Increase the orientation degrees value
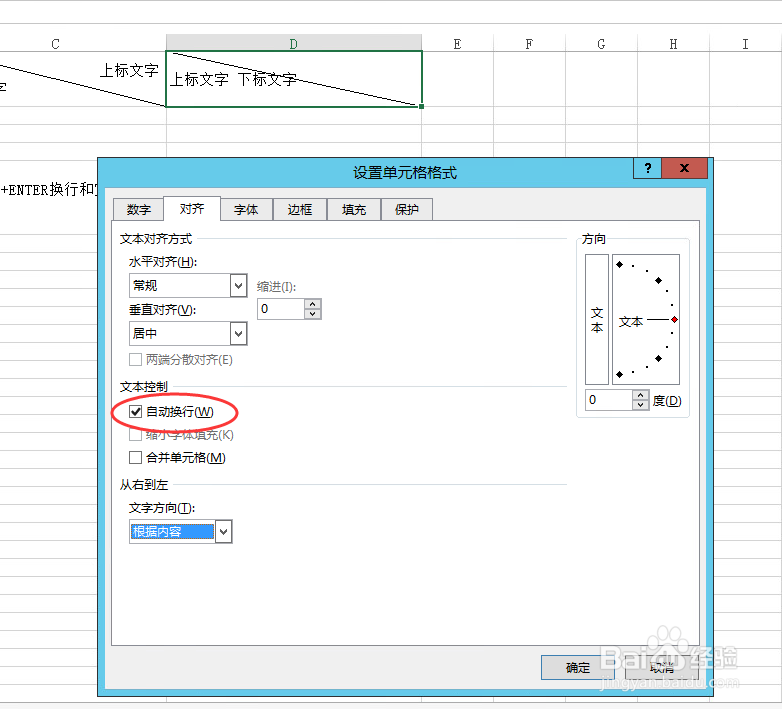782x709 pixels. [x=640, y=395]
